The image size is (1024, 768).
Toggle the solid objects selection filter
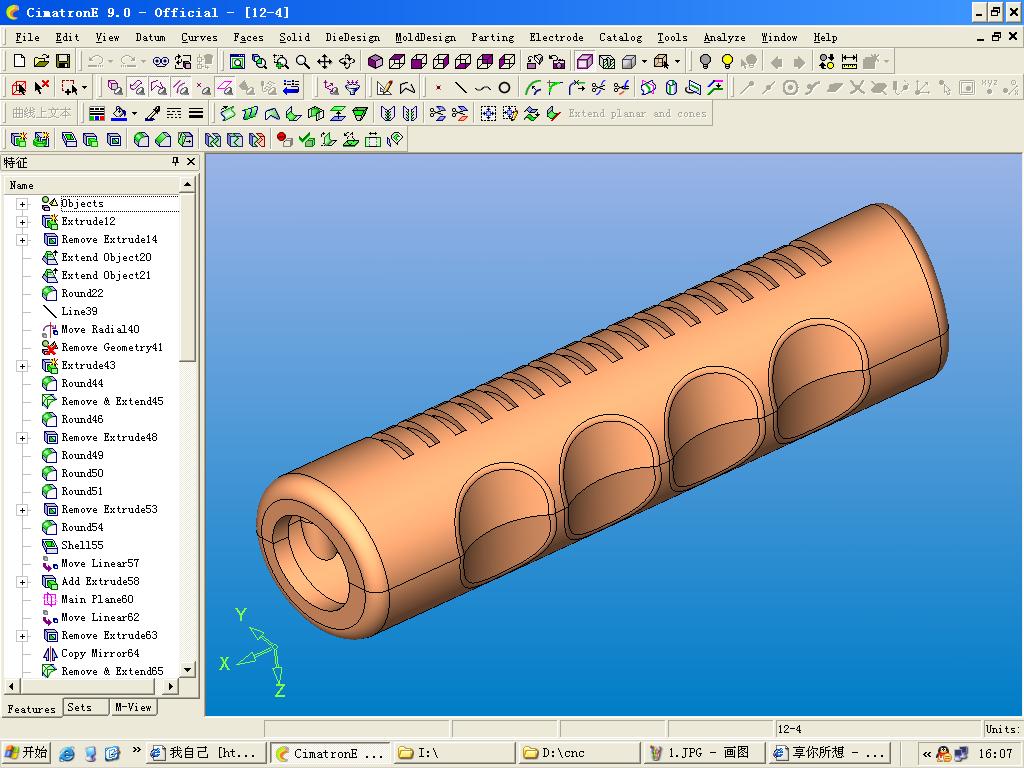(x=115, y=87)
